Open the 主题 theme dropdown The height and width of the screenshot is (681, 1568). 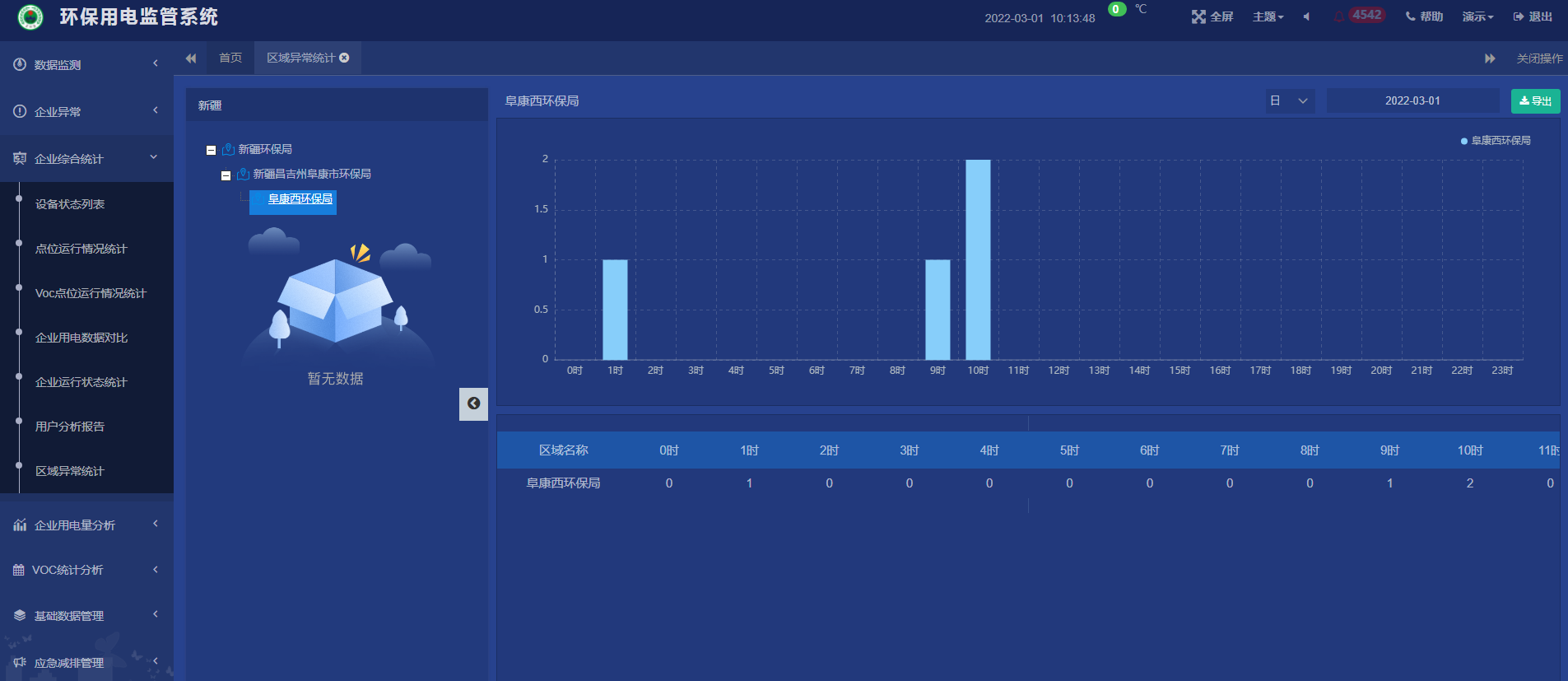coord(1268,16)
